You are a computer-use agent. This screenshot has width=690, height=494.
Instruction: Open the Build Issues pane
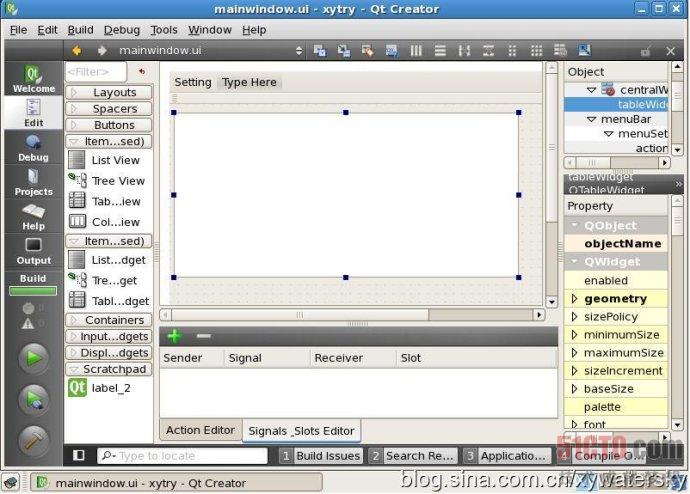[321, 456]
